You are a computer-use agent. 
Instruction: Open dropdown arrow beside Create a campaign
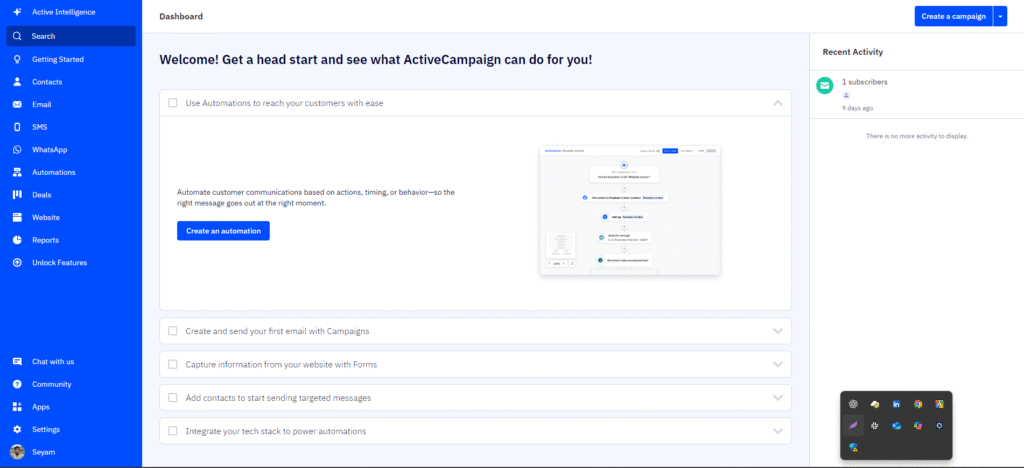1000,16
